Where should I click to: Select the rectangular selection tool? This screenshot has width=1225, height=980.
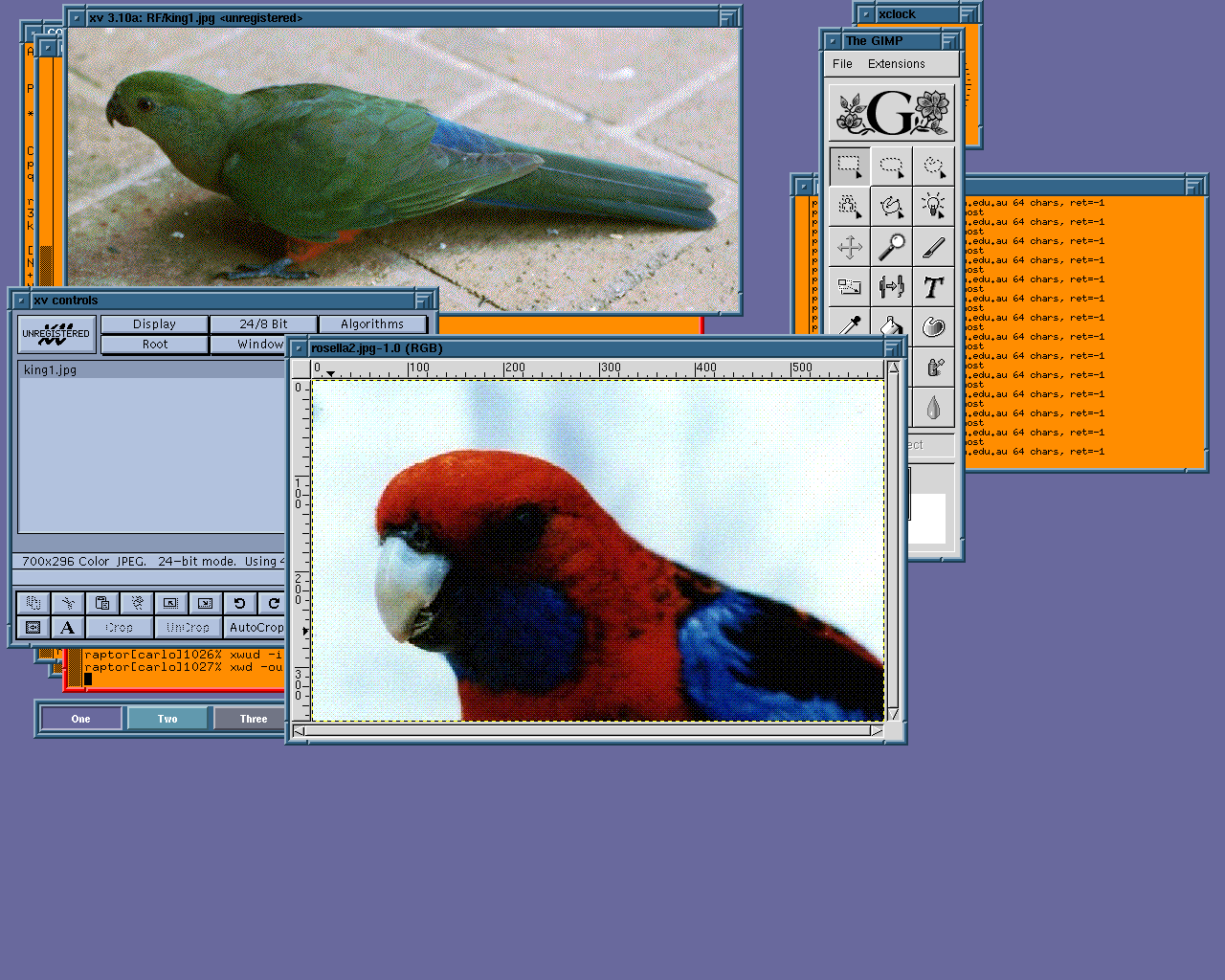click(x=849, y=167)
